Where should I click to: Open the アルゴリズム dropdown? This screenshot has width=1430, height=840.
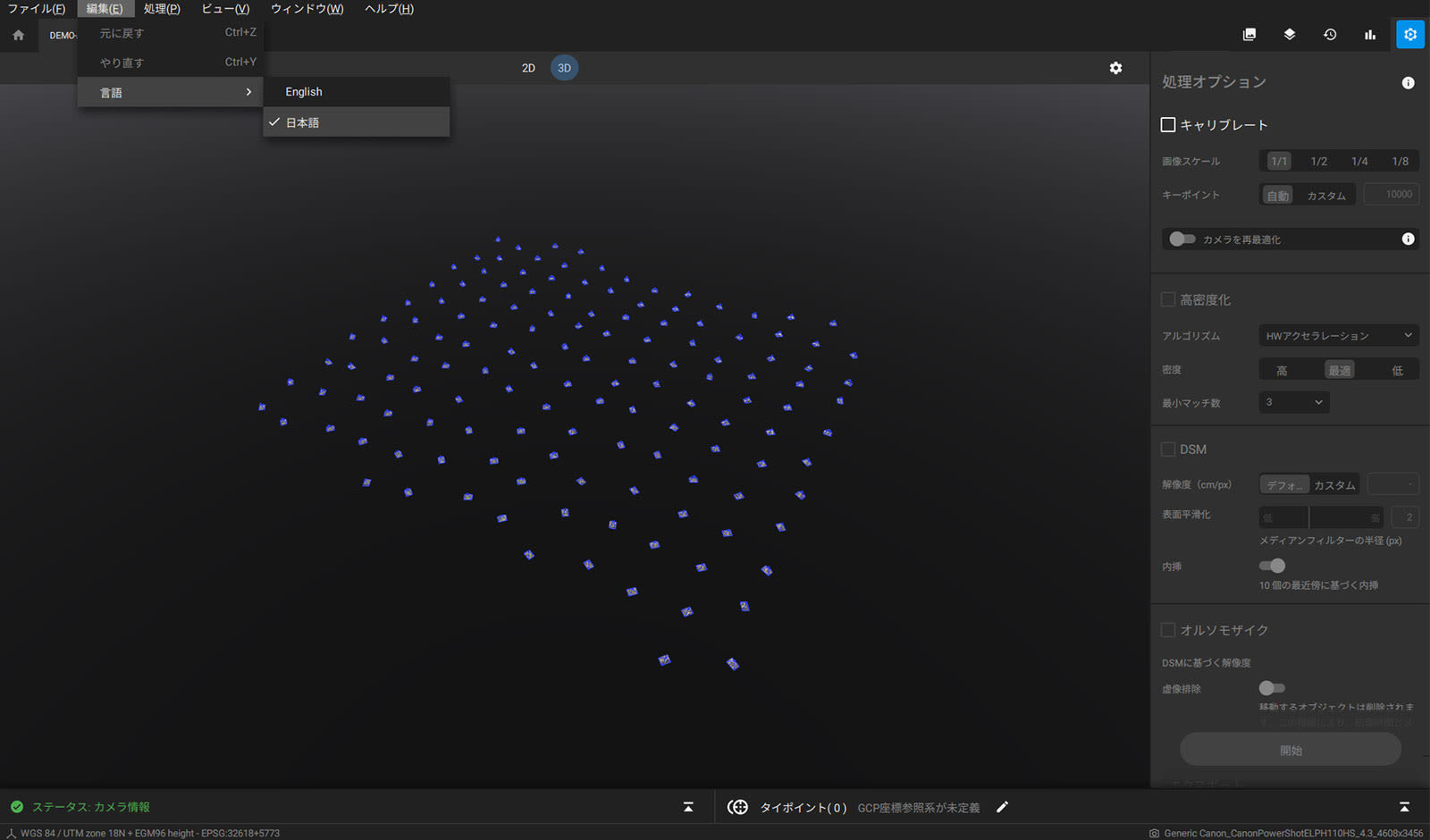pyautogui.click(x=1338, y=335)
